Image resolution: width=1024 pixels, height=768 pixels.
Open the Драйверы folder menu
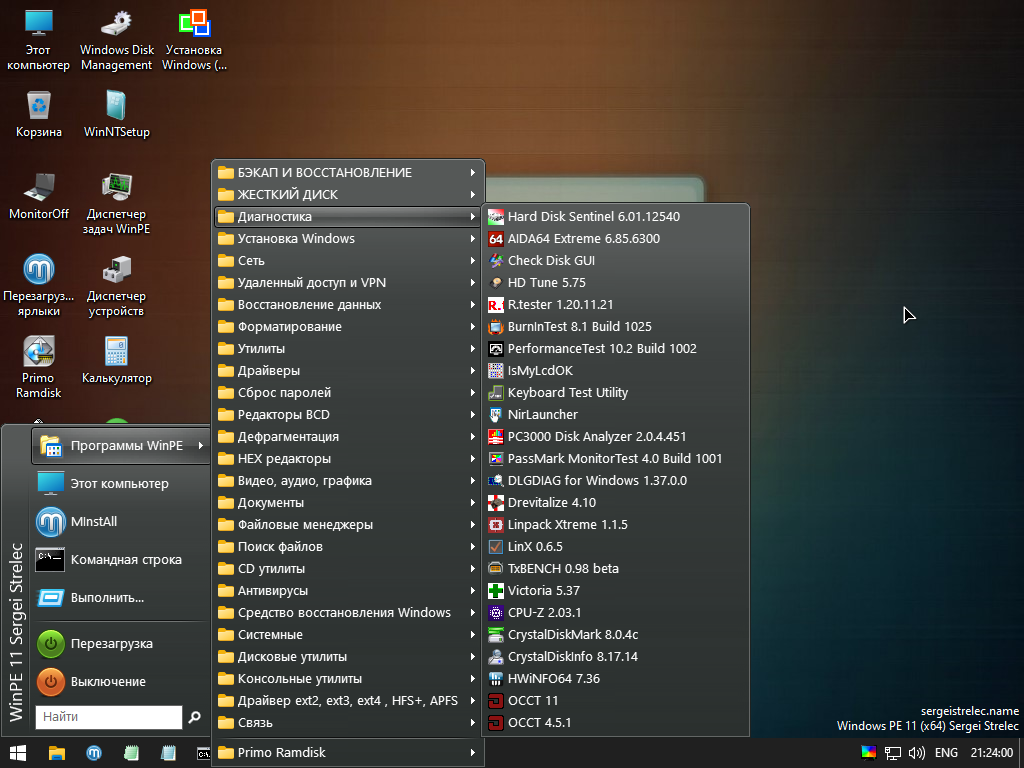click(348, 371)
